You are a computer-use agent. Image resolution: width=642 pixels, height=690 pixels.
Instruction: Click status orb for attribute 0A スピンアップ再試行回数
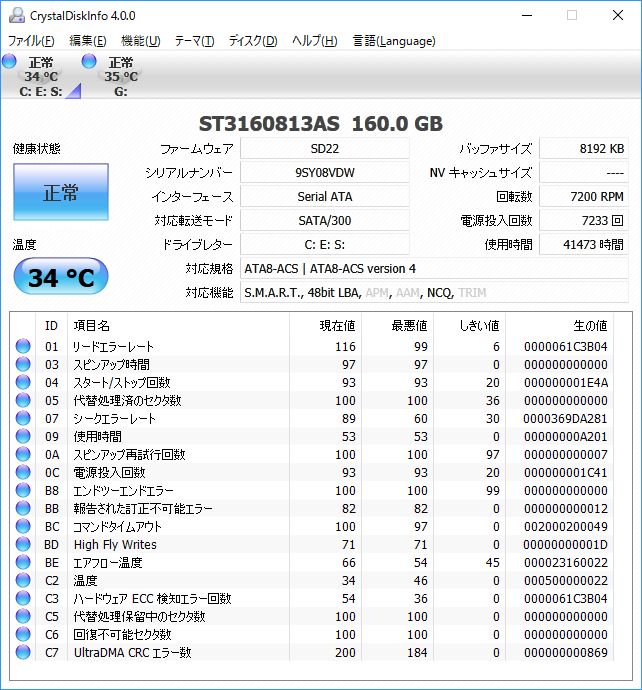[x=23, y=455]
